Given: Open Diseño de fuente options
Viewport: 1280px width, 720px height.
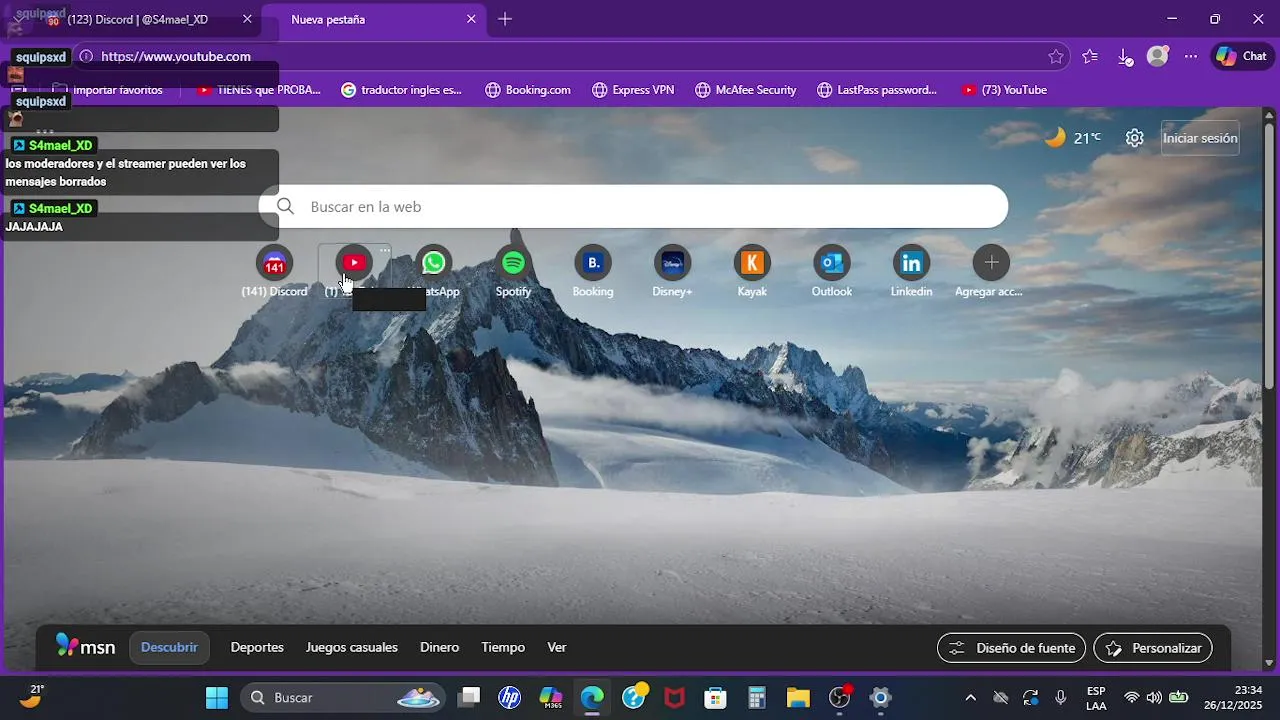Looking at the screenshot, I should [1011, 648].
